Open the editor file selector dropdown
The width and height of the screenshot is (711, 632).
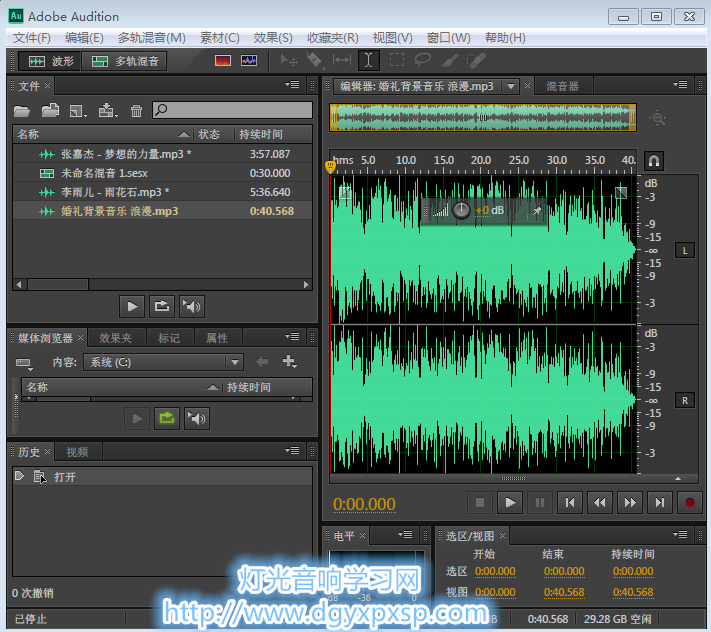click(x=511, y=87)
